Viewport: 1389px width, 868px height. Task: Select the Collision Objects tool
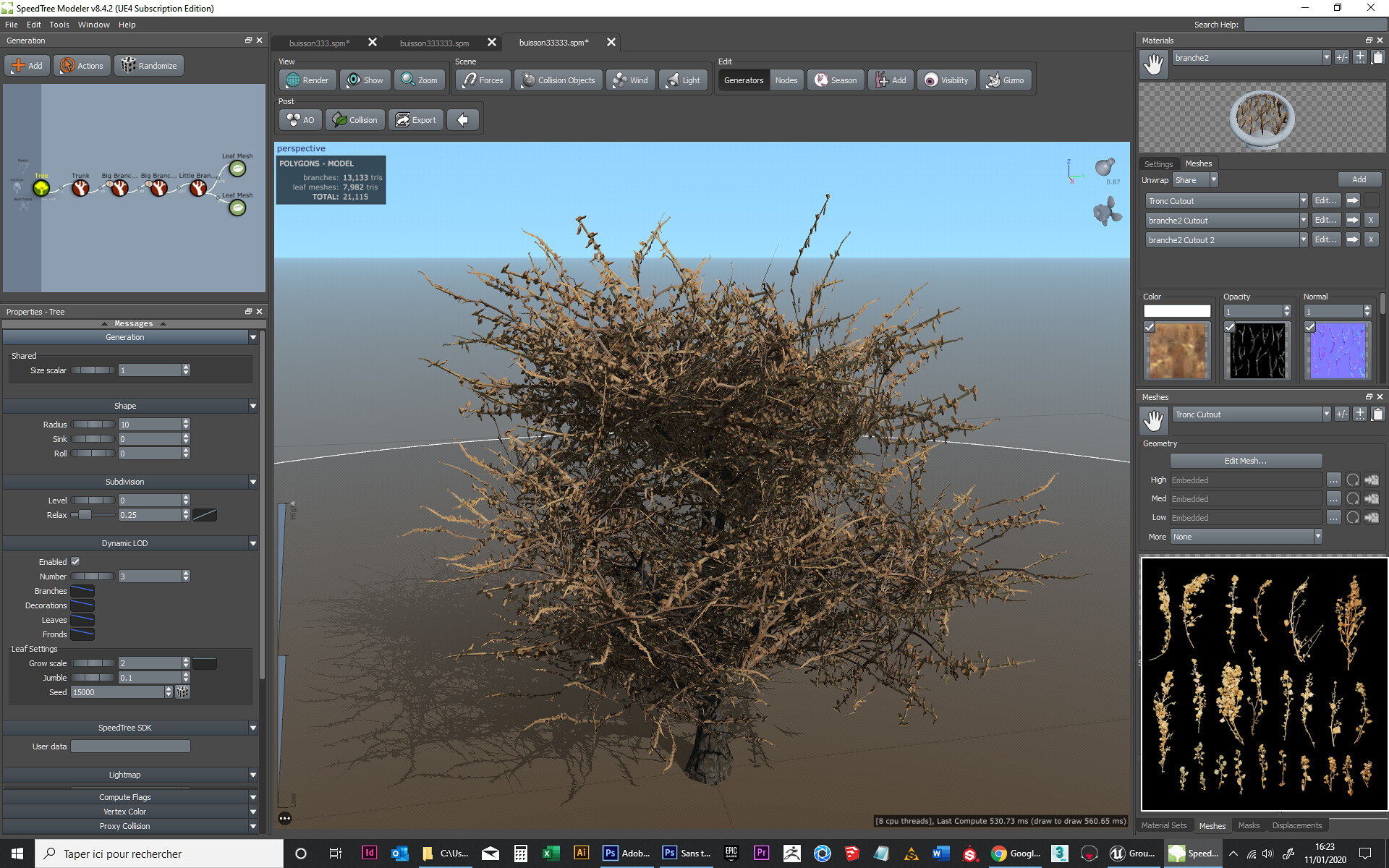click(558, 80)
